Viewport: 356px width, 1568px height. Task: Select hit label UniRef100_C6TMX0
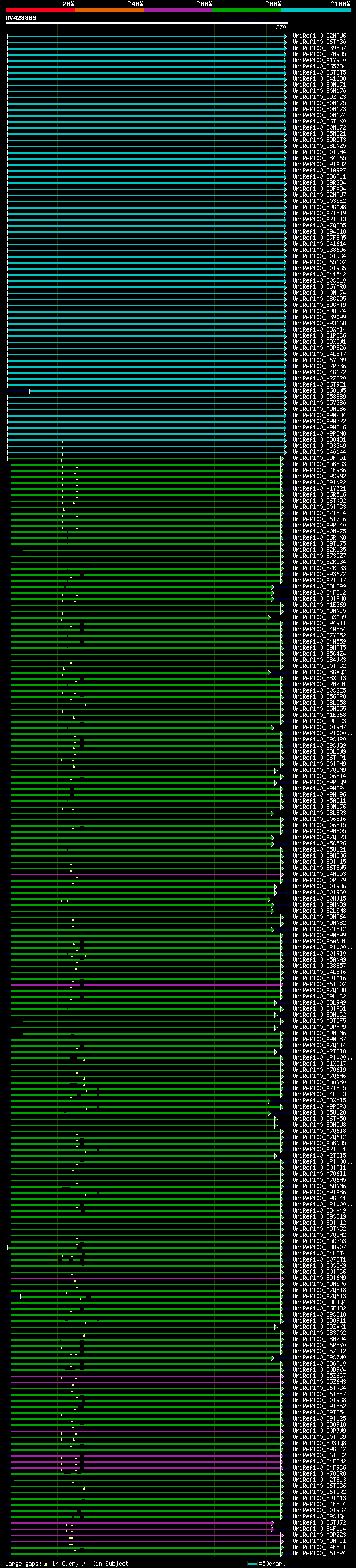coord(319,122)
